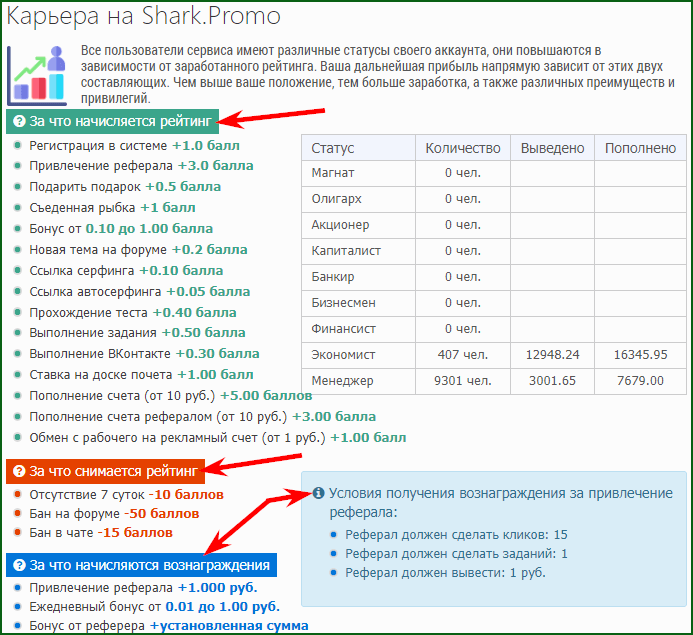Image resolution: width=693 pixels, height=635 pixels.
Task: Click question mark icon beside rewards header
Action: pos(19,565)
